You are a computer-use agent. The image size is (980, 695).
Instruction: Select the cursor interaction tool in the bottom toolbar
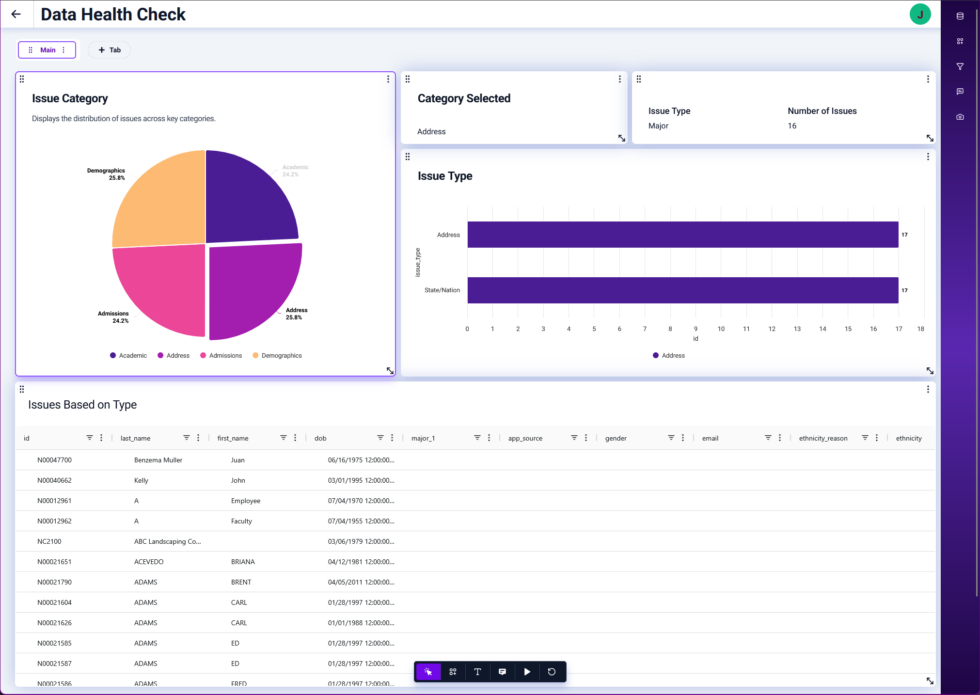[x=428, y=672]
